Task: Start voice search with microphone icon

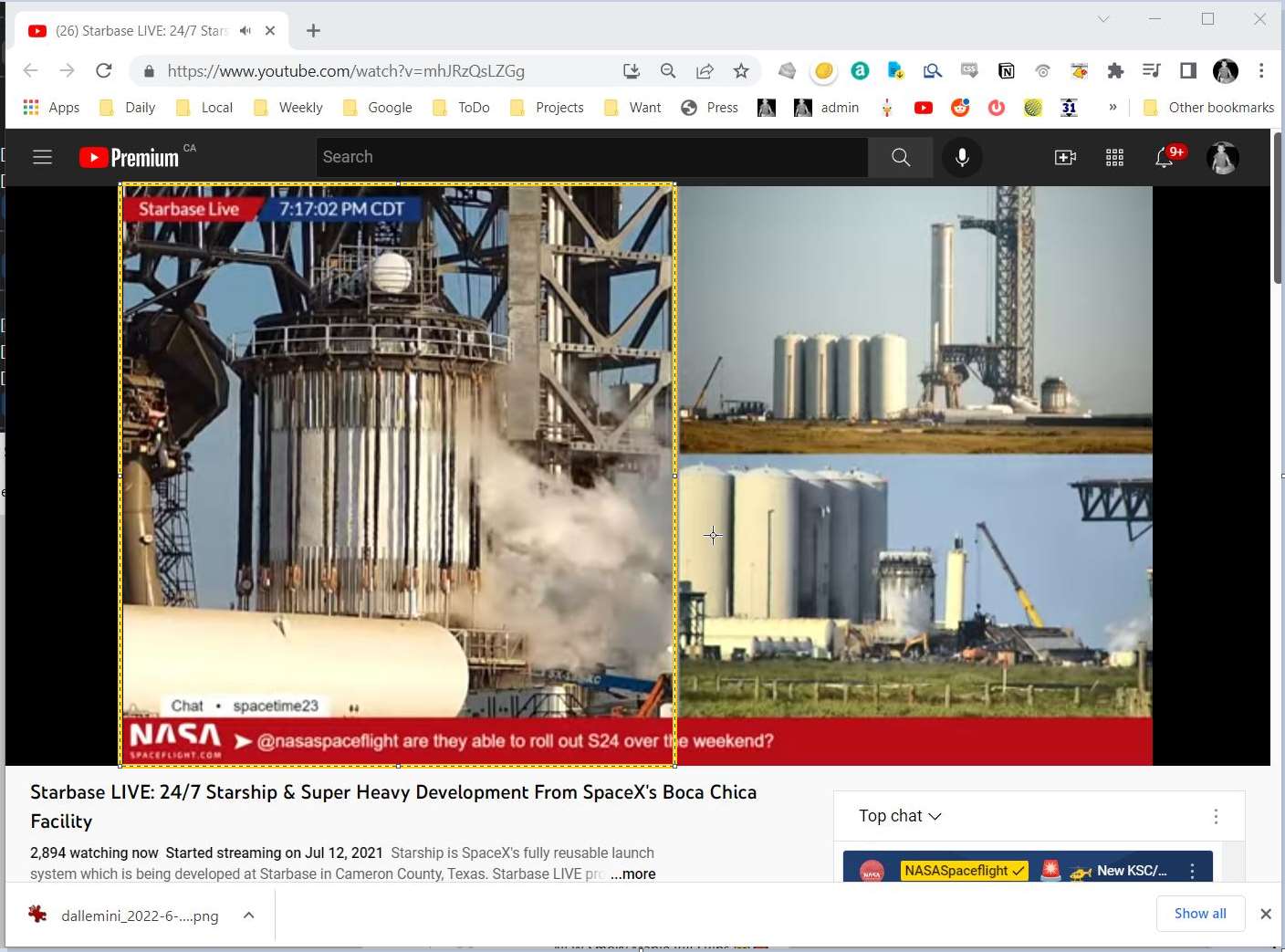Action: tap(961, 157)
